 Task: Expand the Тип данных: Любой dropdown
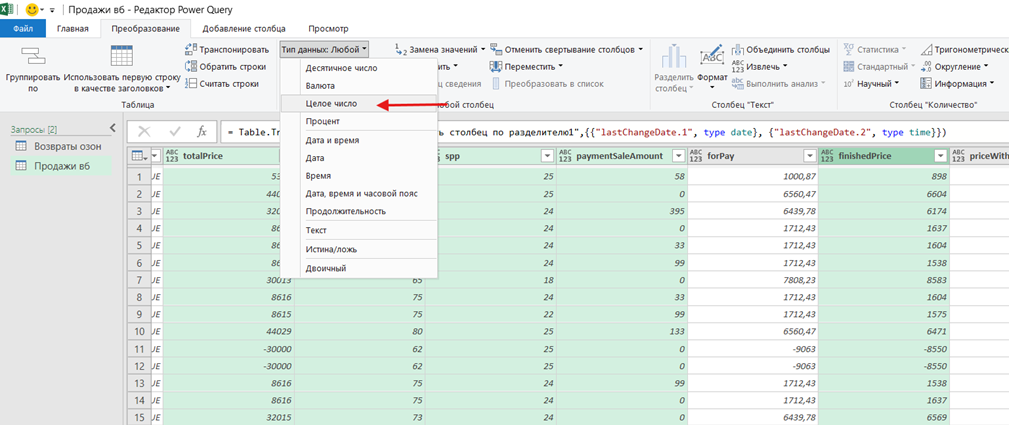point(324,49)
